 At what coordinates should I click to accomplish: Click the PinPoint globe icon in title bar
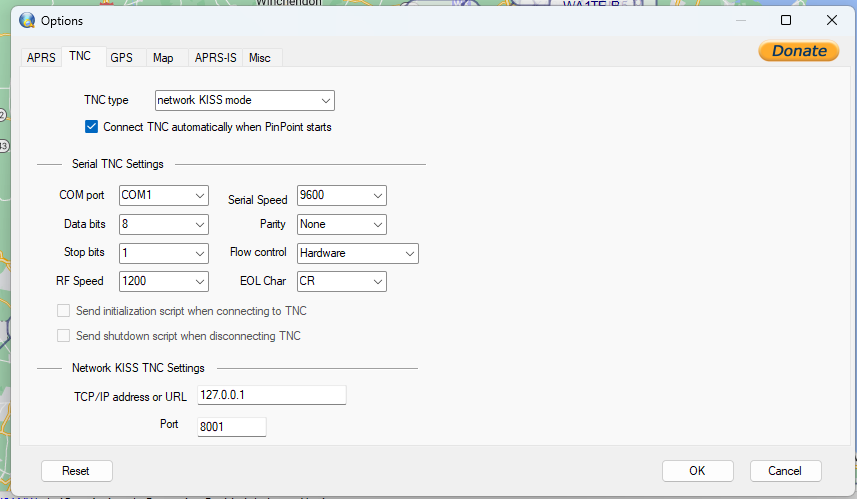pos(27,21)
